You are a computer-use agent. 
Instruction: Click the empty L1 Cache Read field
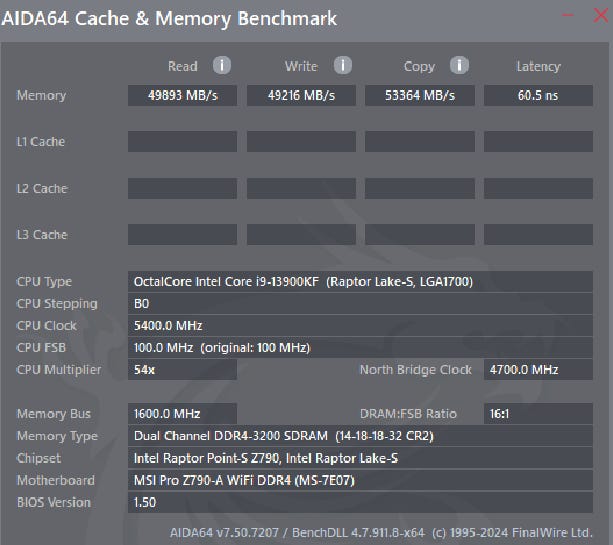(x=182, y=142)
